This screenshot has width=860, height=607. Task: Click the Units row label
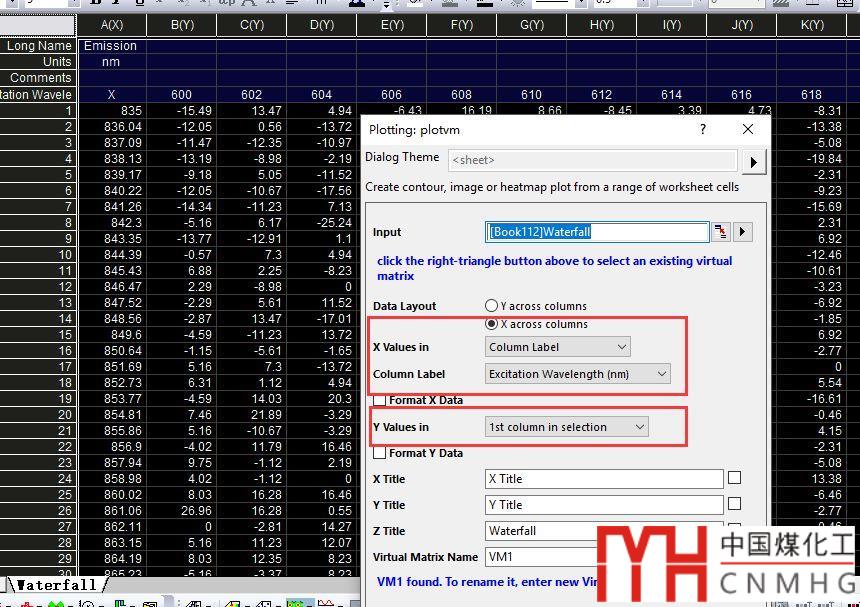point(38,62)
